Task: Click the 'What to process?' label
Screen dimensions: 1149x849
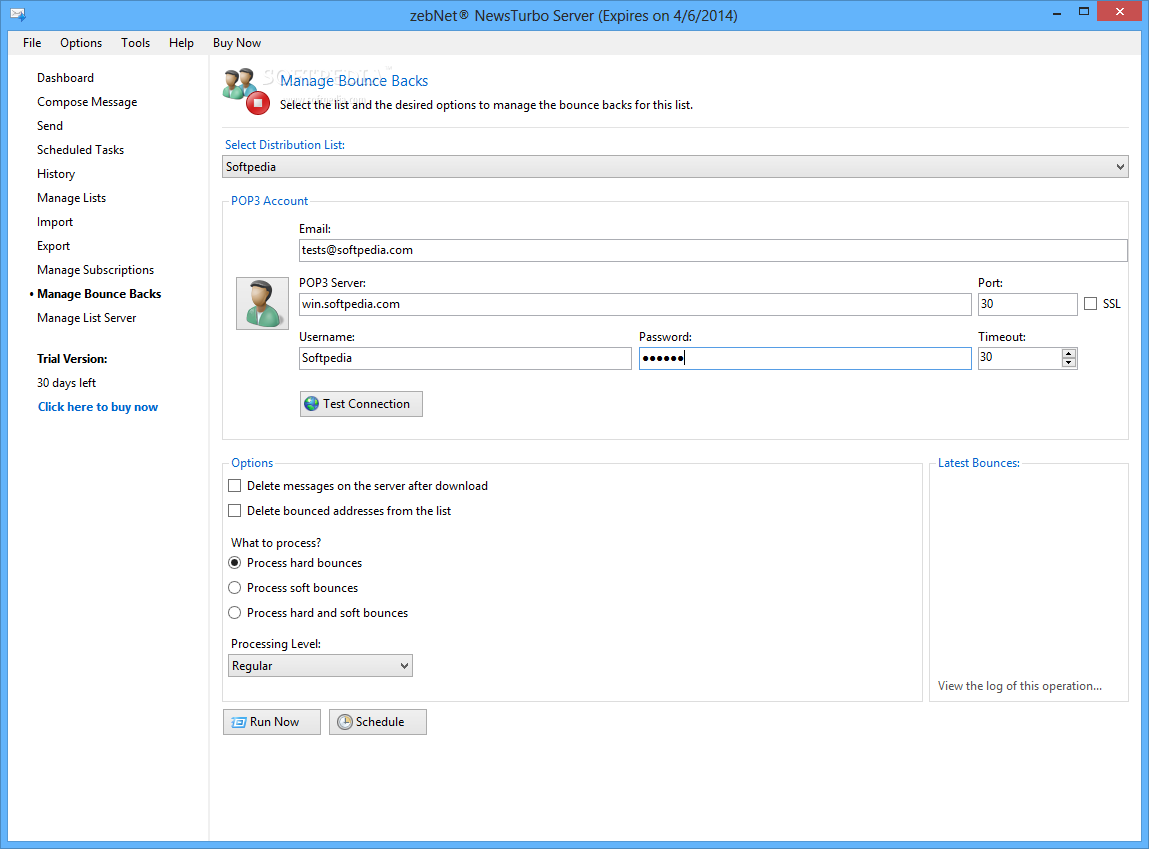Action: 276,543
